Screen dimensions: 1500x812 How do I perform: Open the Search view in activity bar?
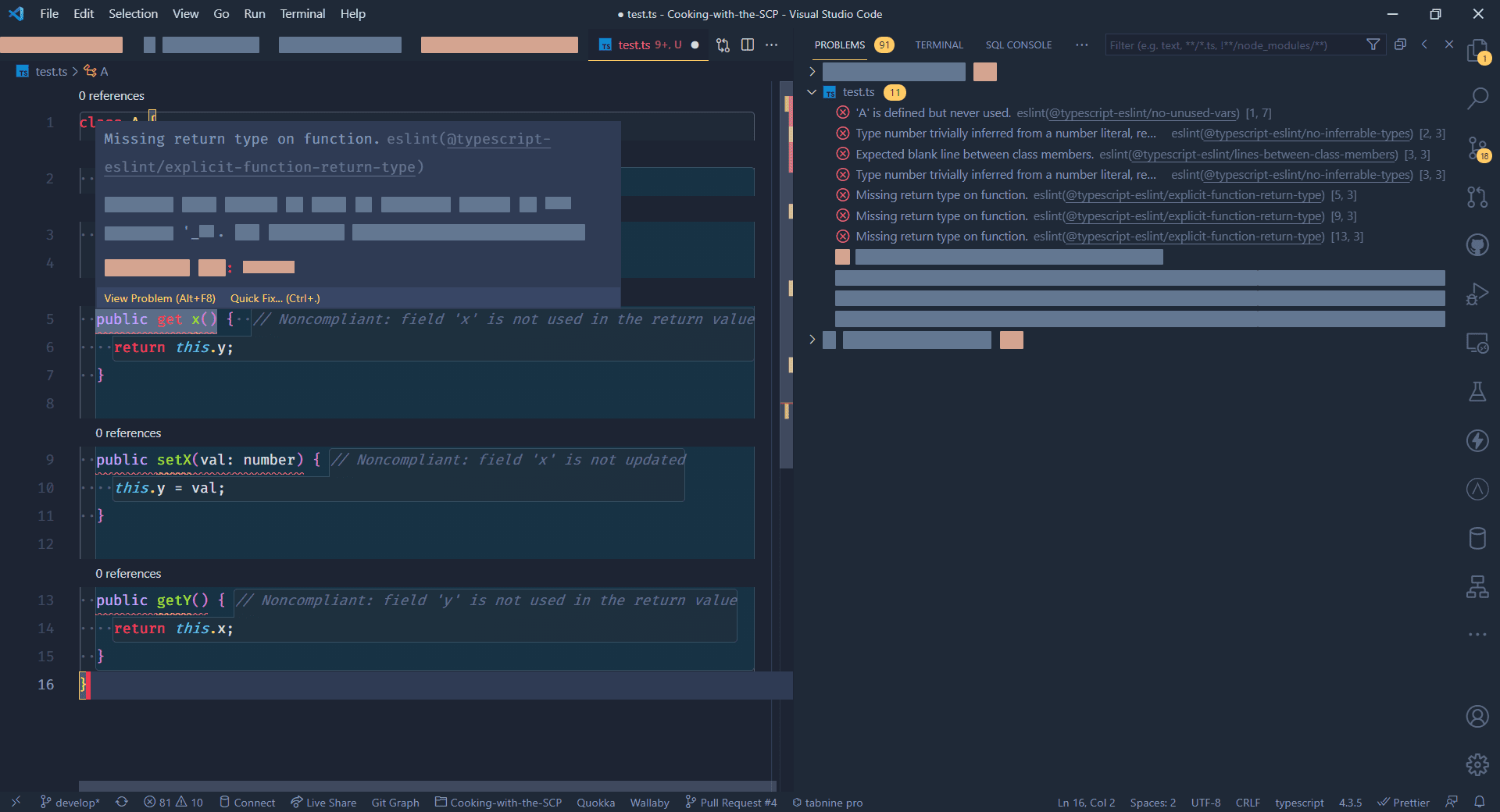pos(1477,99)
